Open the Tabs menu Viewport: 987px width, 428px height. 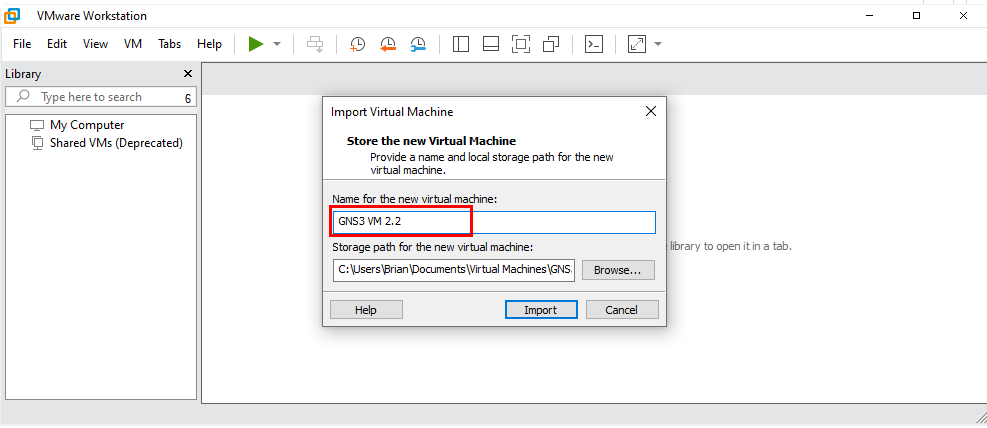169,44
